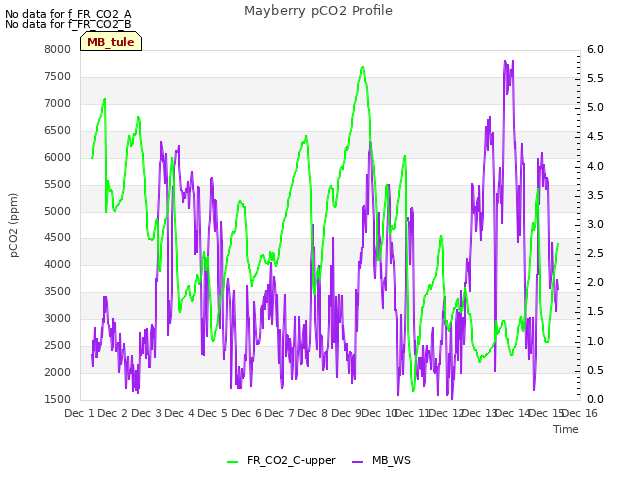The image size is (640, 480).
Task: Click the 4.0 right-axis value
Action: click(x=595, y=166)
